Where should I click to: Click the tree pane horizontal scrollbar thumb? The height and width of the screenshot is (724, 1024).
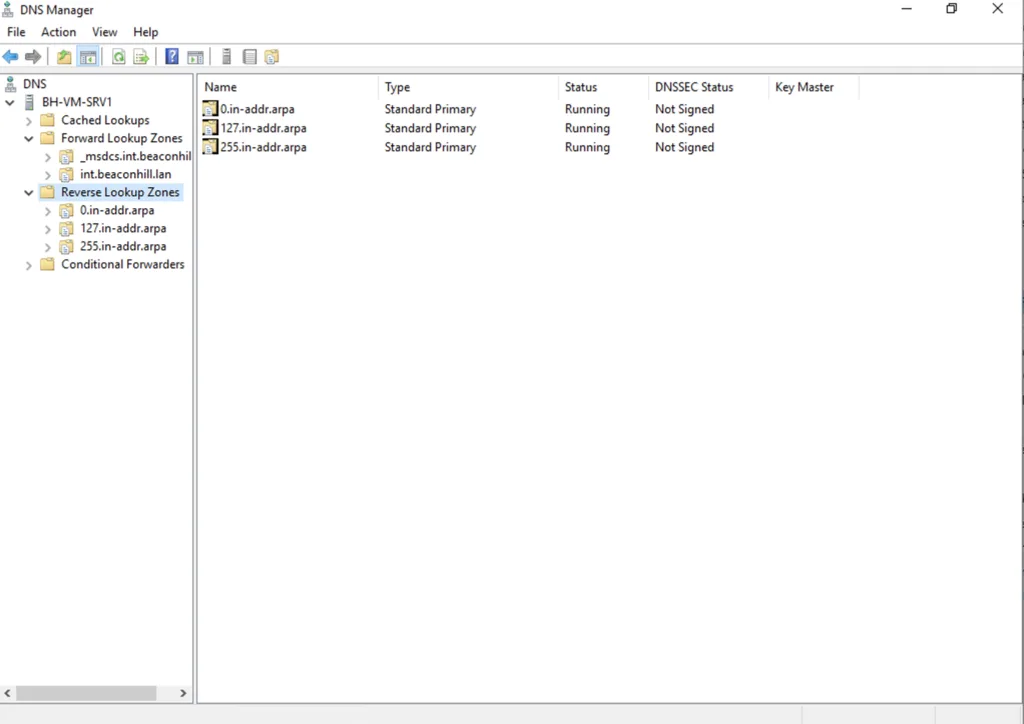click(x=86, y=693)
